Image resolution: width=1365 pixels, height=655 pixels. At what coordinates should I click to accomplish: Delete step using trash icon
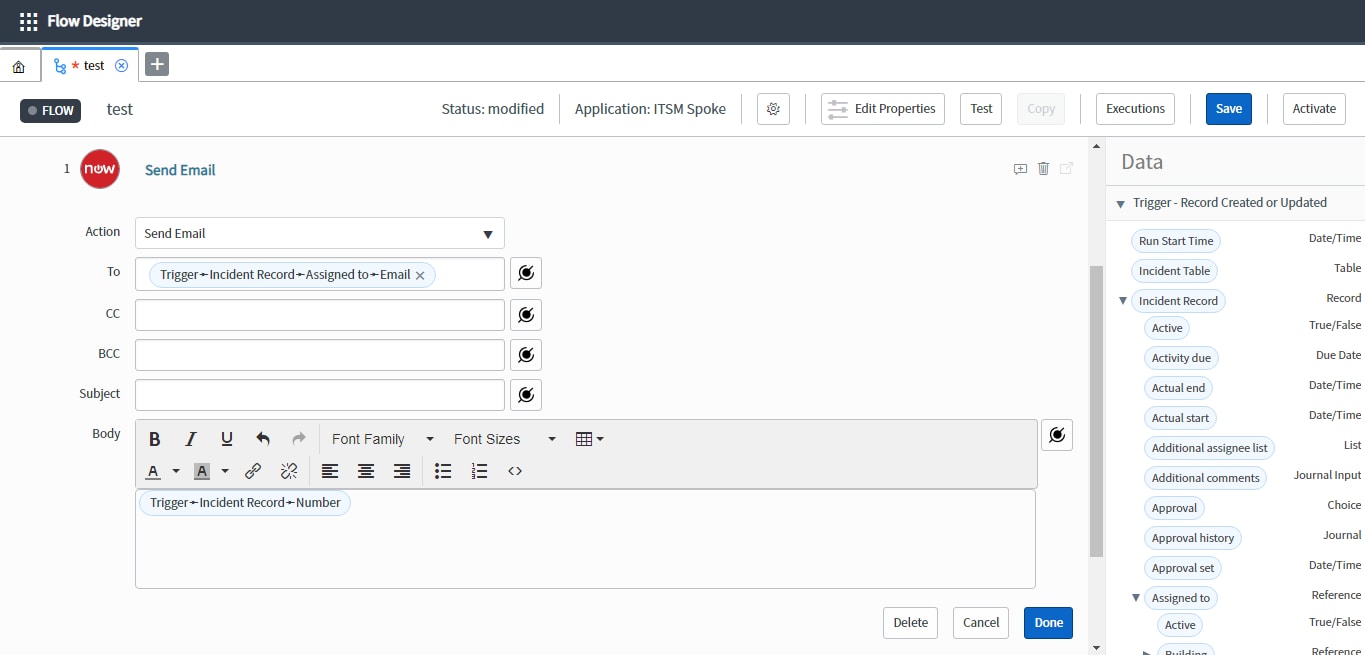1043,169
